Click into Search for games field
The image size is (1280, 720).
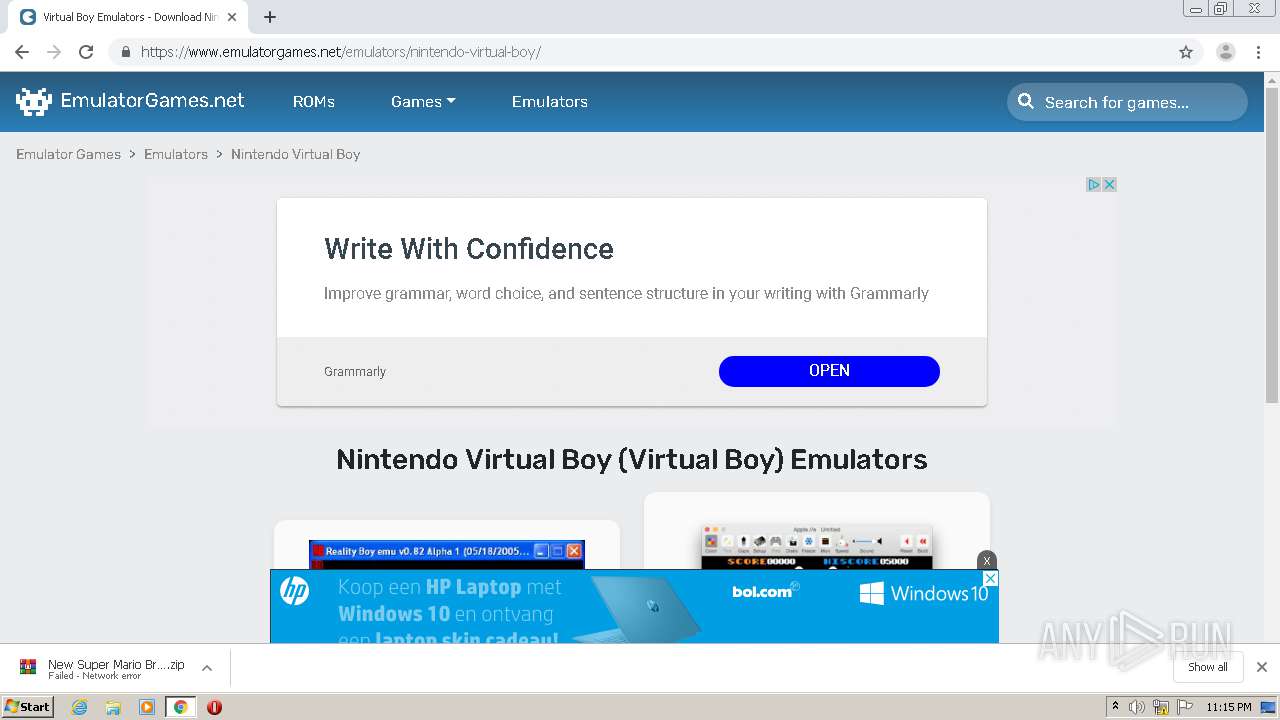tap(1127, 102)
